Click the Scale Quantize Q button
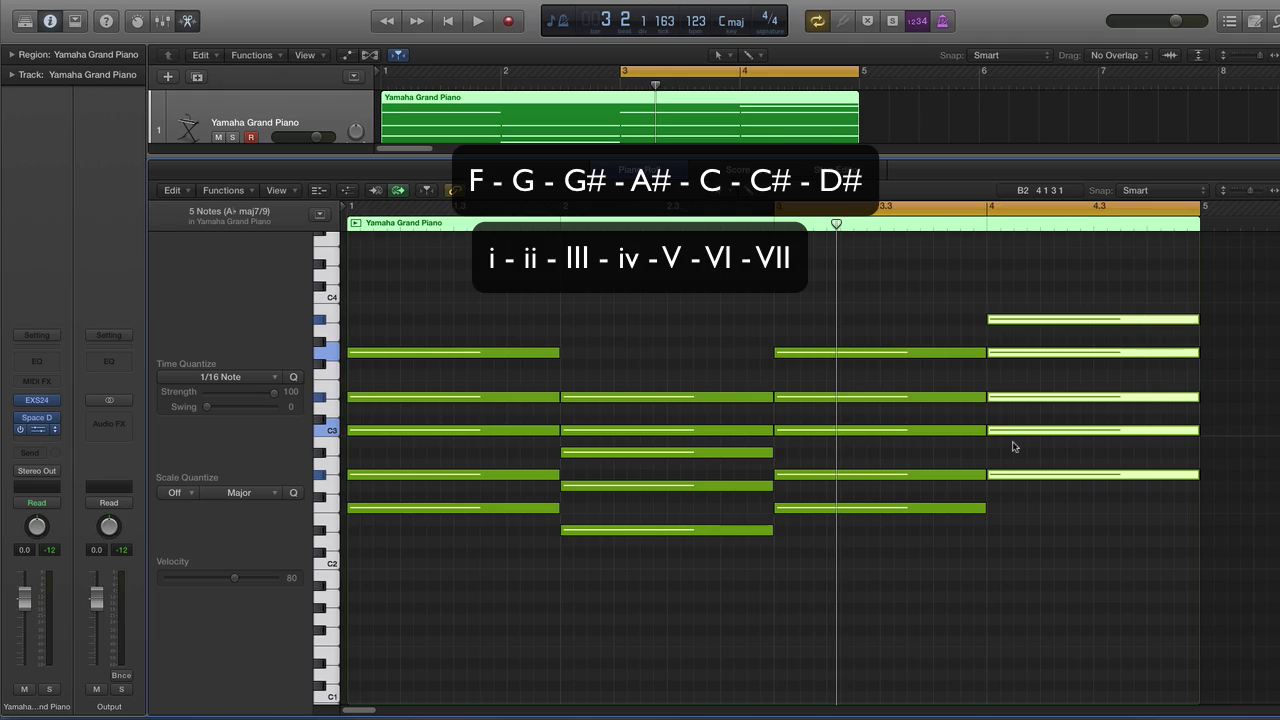1280x720 pixels. 294,493
